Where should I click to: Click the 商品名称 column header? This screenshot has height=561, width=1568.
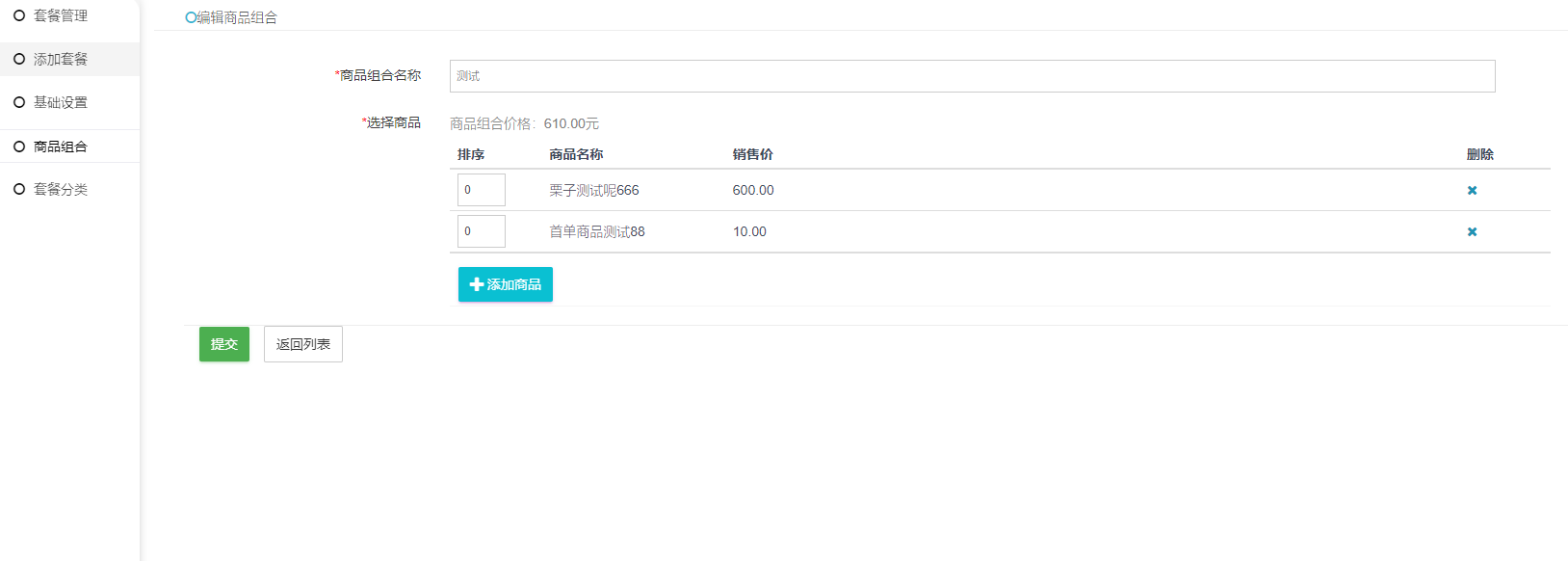click(x=576, y=154)
